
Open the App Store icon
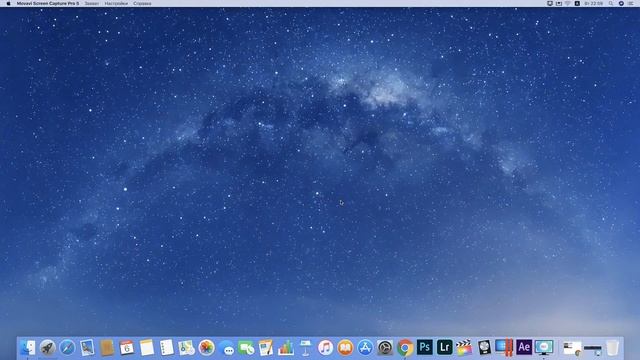[365, 348]
